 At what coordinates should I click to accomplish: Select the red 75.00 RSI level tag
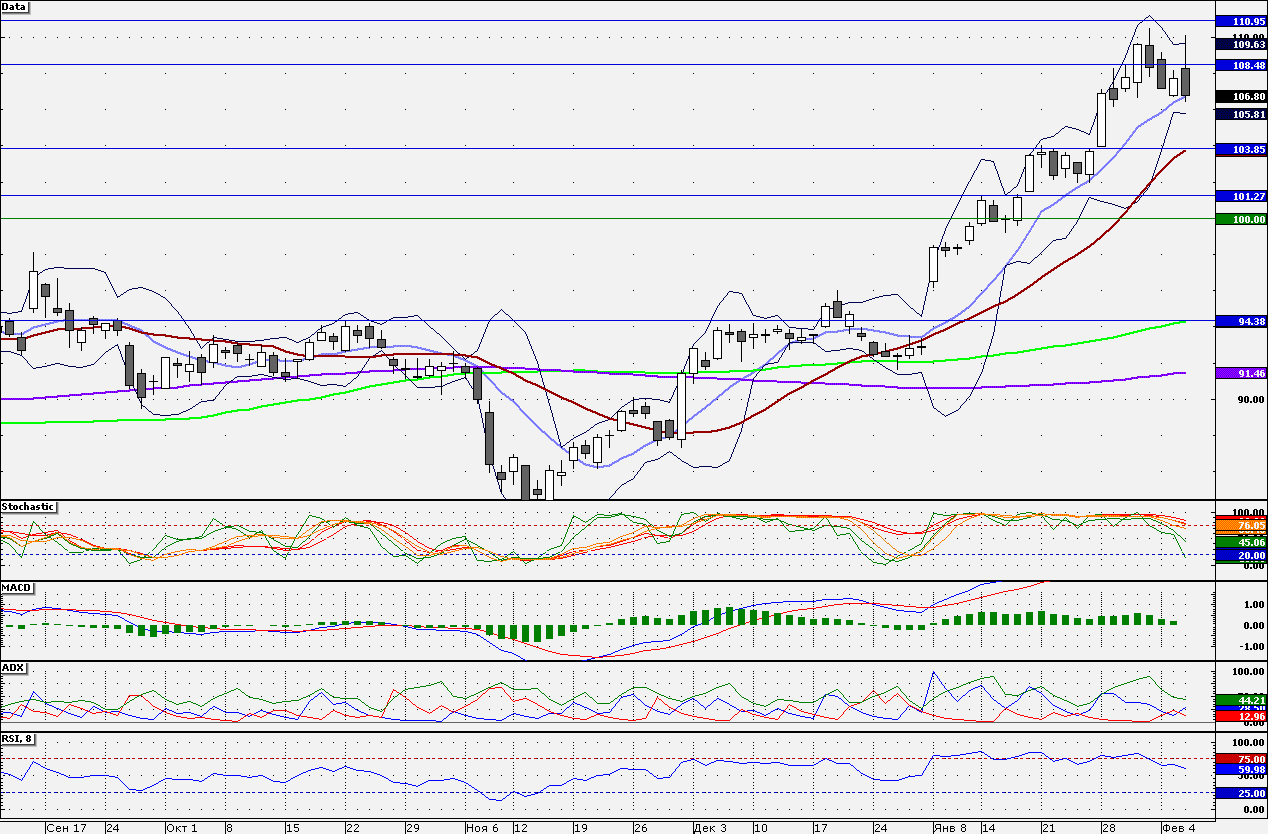coord(1240,759)
